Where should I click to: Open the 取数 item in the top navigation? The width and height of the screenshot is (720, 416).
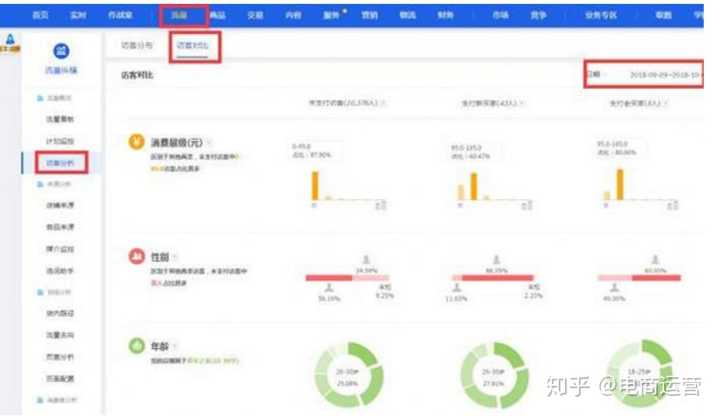pos(664,15)
